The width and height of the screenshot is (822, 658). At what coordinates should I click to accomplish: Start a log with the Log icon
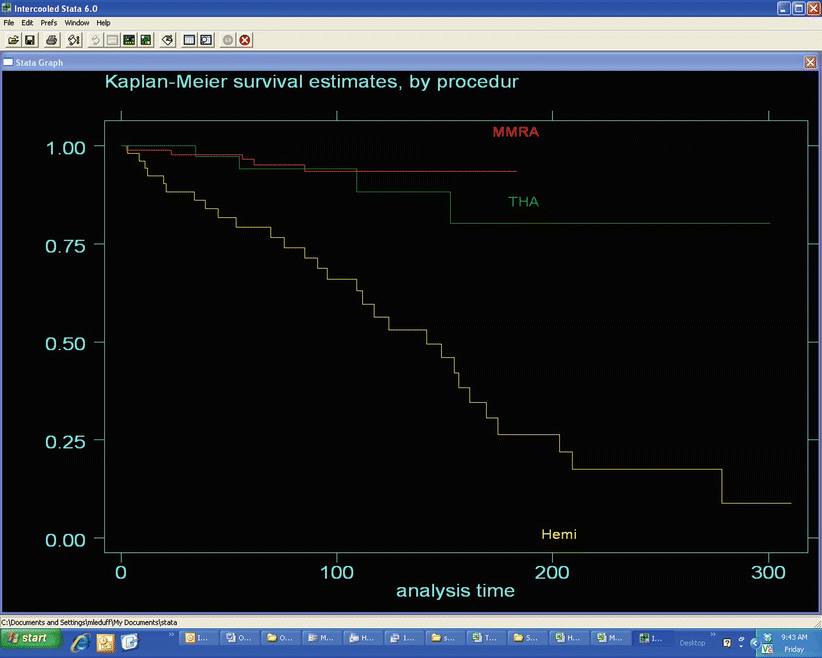(x=74, y=40)
